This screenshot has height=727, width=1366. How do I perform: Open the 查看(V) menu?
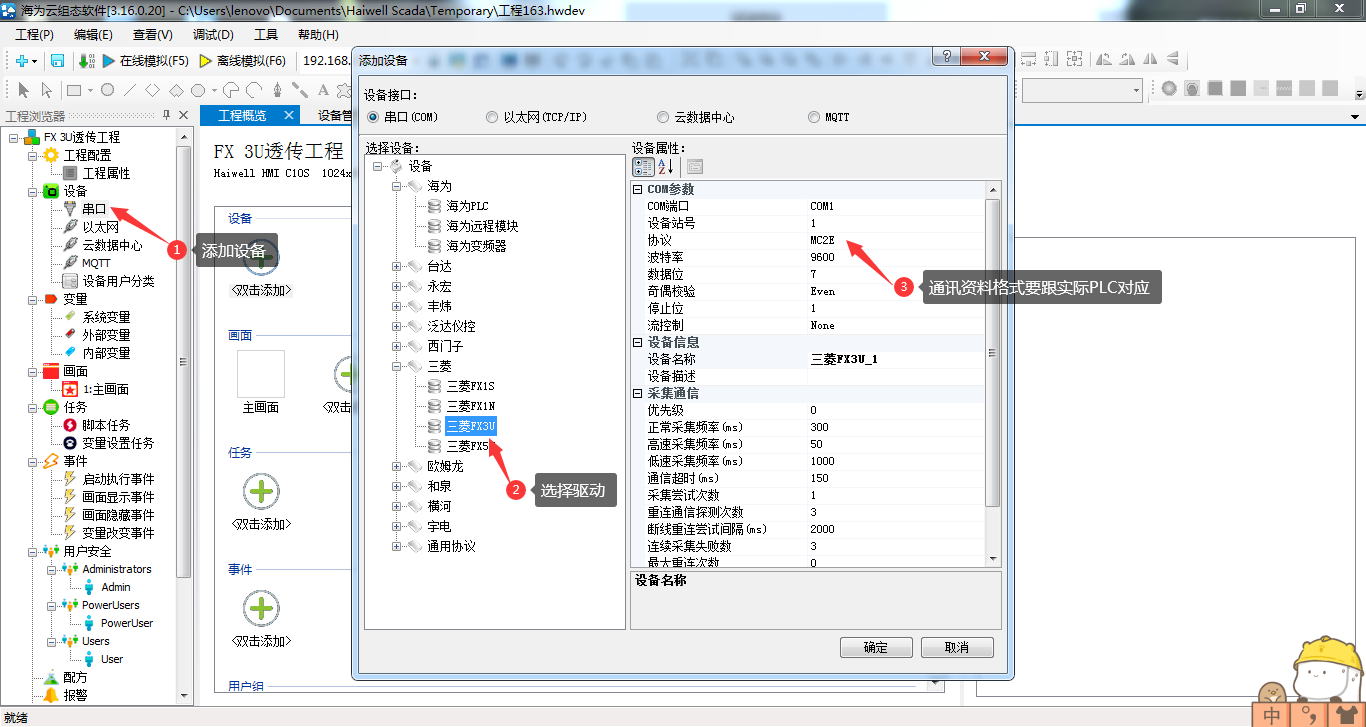click(153, 34)
